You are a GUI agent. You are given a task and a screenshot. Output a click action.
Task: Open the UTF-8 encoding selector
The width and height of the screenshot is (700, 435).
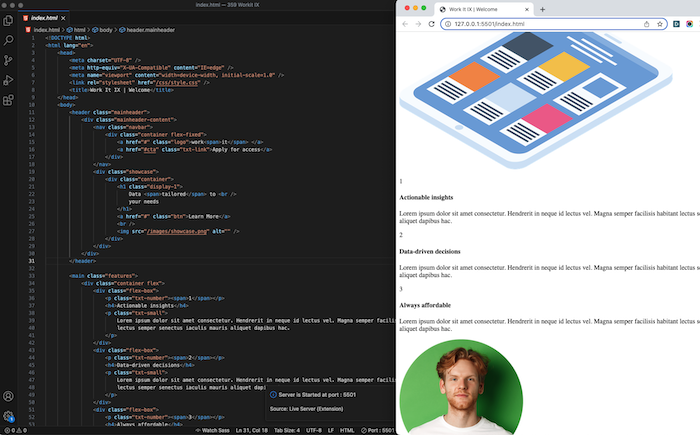click(314, 431)
